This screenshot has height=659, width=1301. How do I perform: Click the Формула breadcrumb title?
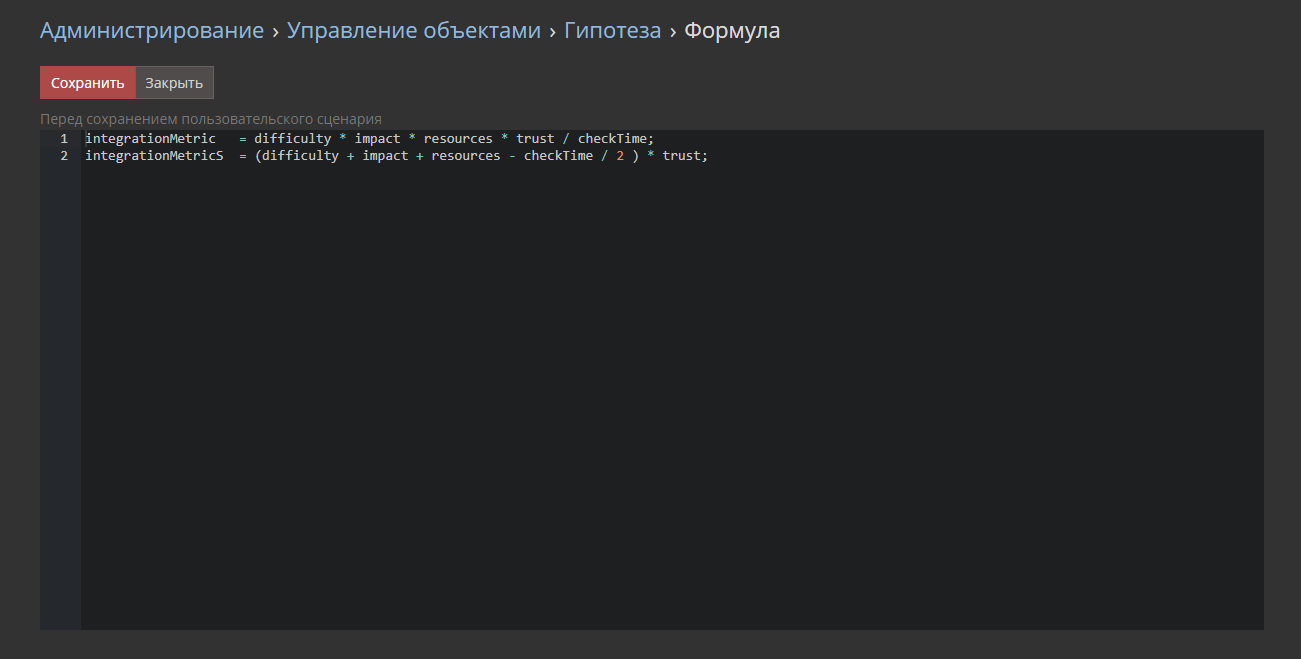732,31
